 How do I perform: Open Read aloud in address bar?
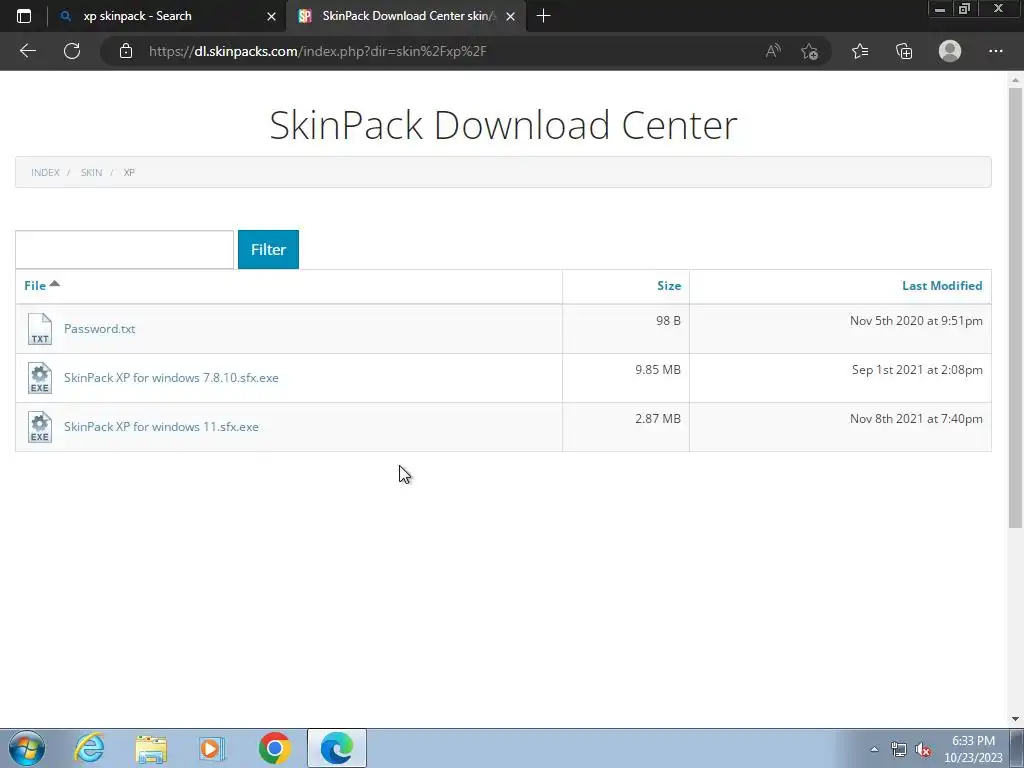tap(773, 51)
